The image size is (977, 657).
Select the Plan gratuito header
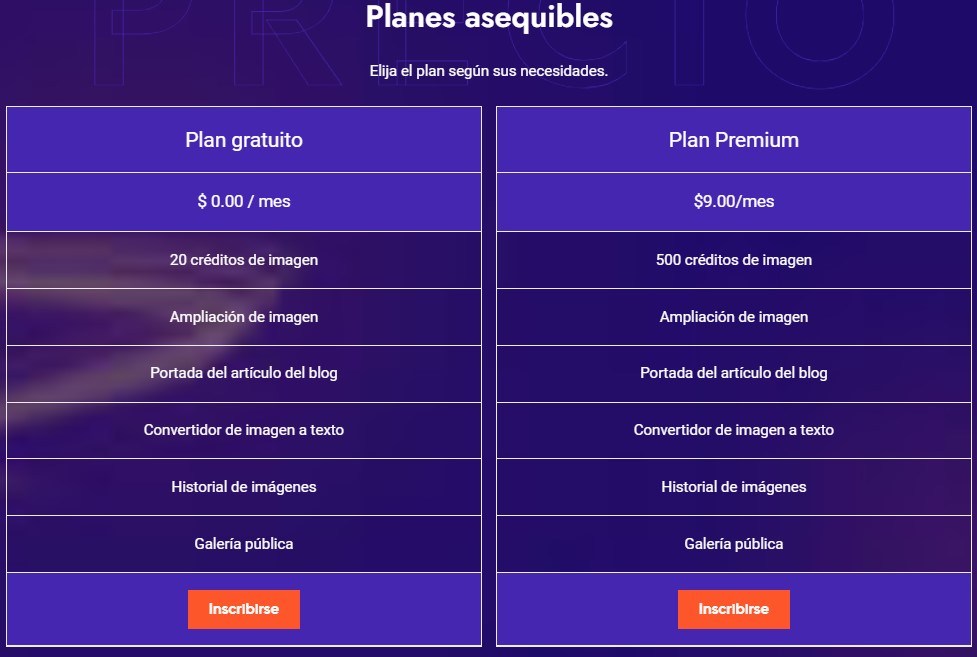click(x=244, y=140)
